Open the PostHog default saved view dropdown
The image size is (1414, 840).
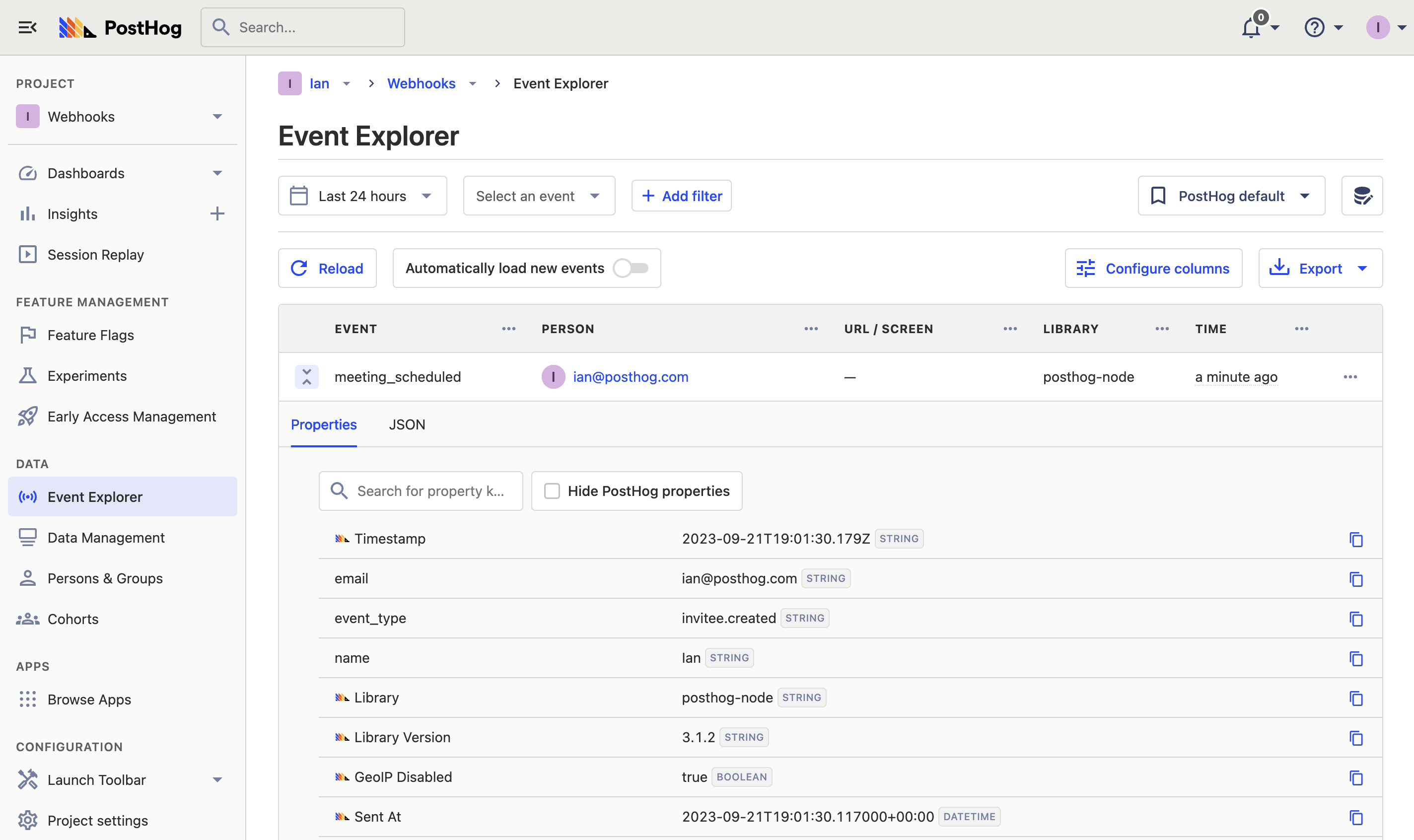click(x=1231, y=196)
